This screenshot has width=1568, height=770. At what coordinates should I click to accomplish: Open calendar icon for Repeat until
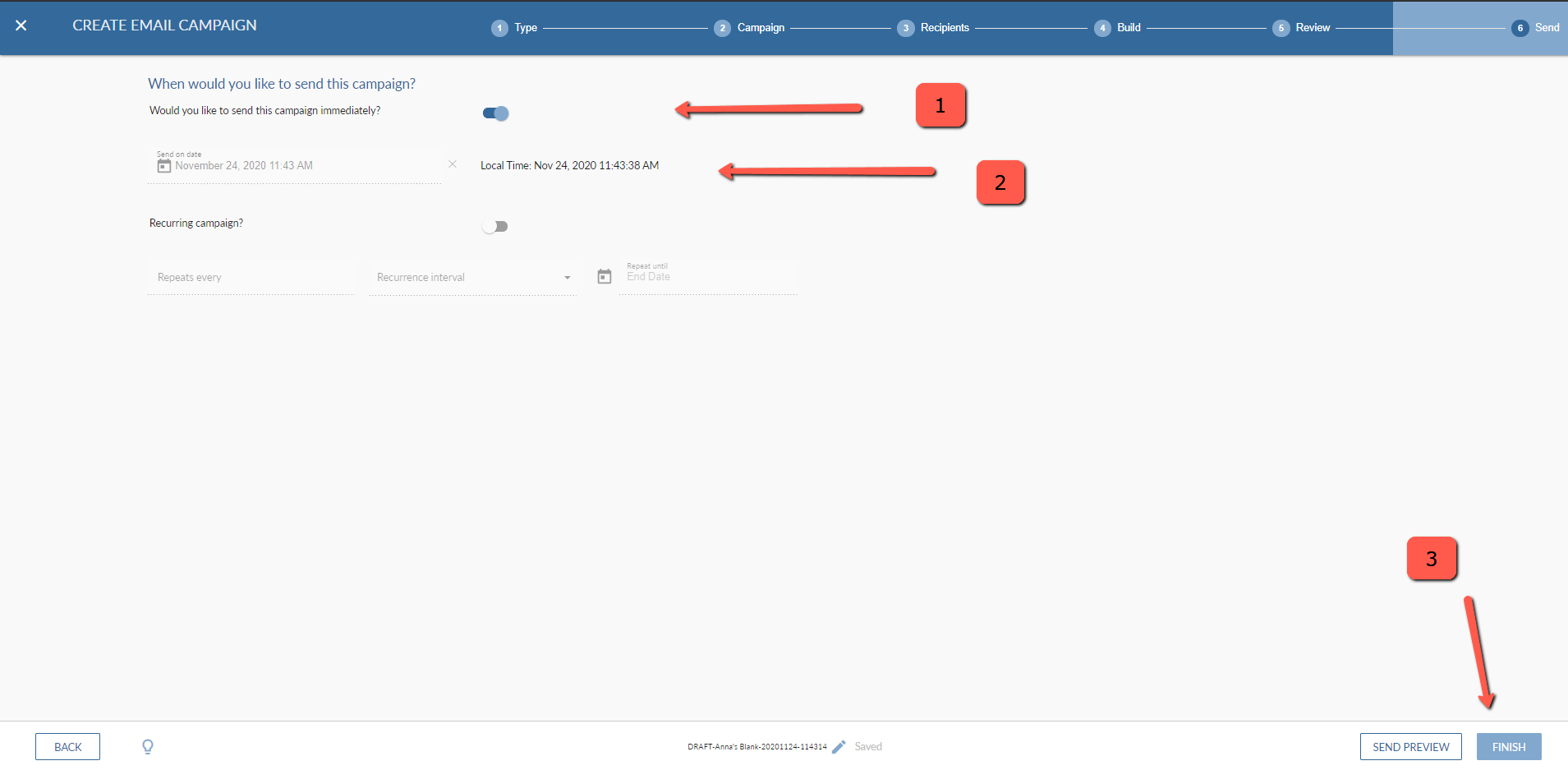pos(605,277)
